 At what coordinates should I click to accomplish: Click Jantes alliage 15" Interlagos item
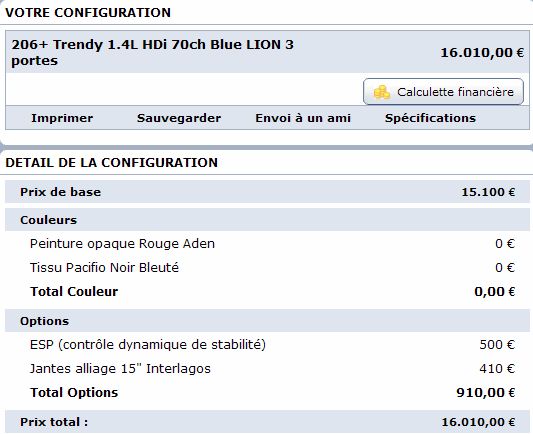click(x=120, y=368)
